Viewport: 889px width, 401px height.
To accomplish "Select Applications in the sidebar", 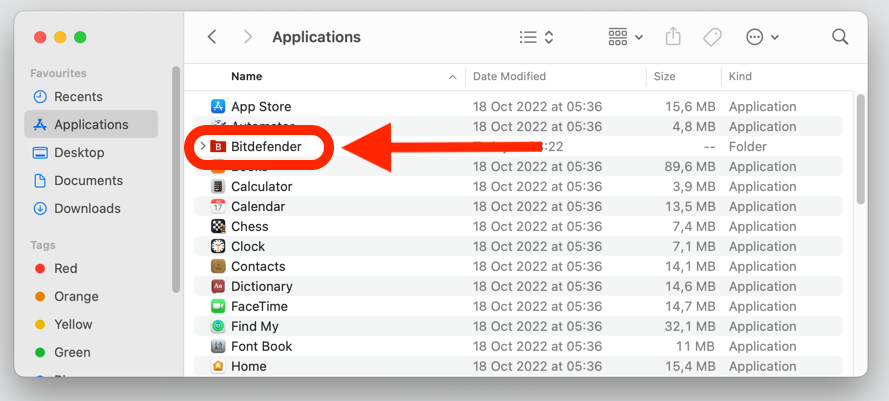I will 91,124.
